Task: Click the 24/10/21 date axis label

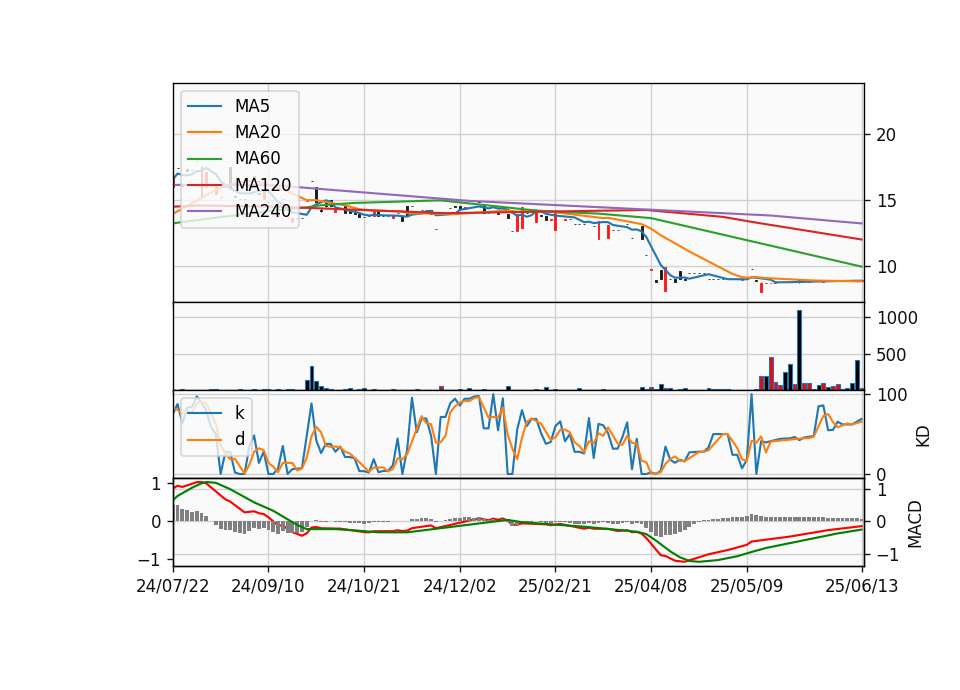Action: click(364, 586)
